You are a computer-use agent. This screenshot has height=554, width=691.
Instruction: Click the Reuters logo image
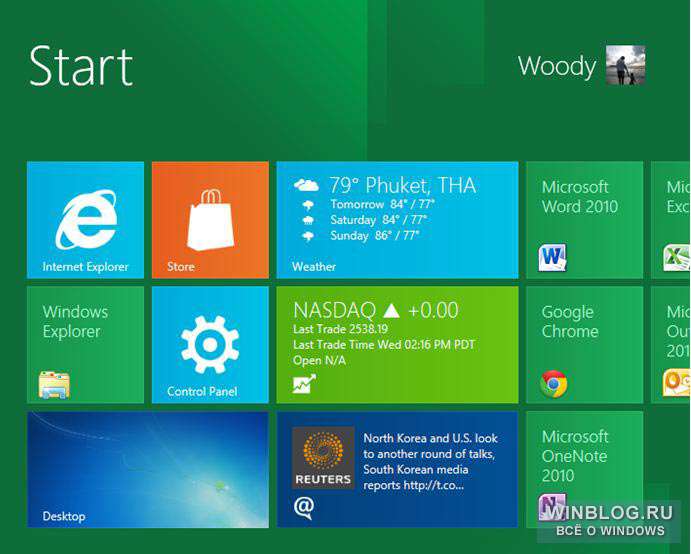(x=323, y=457)
